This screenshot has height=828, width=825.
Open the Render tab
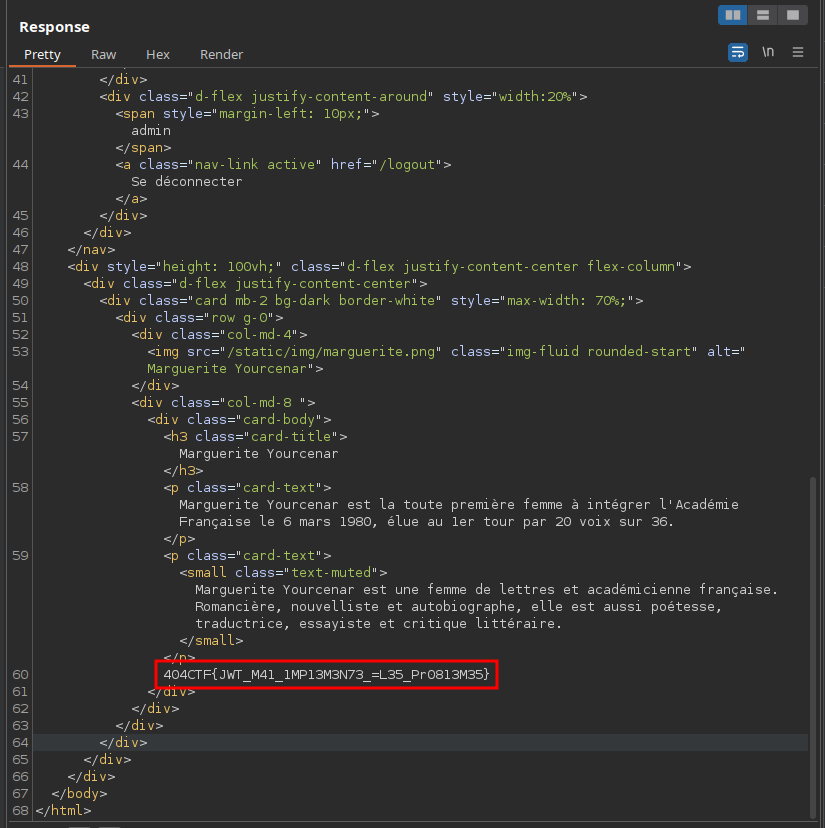coord(221,54)
